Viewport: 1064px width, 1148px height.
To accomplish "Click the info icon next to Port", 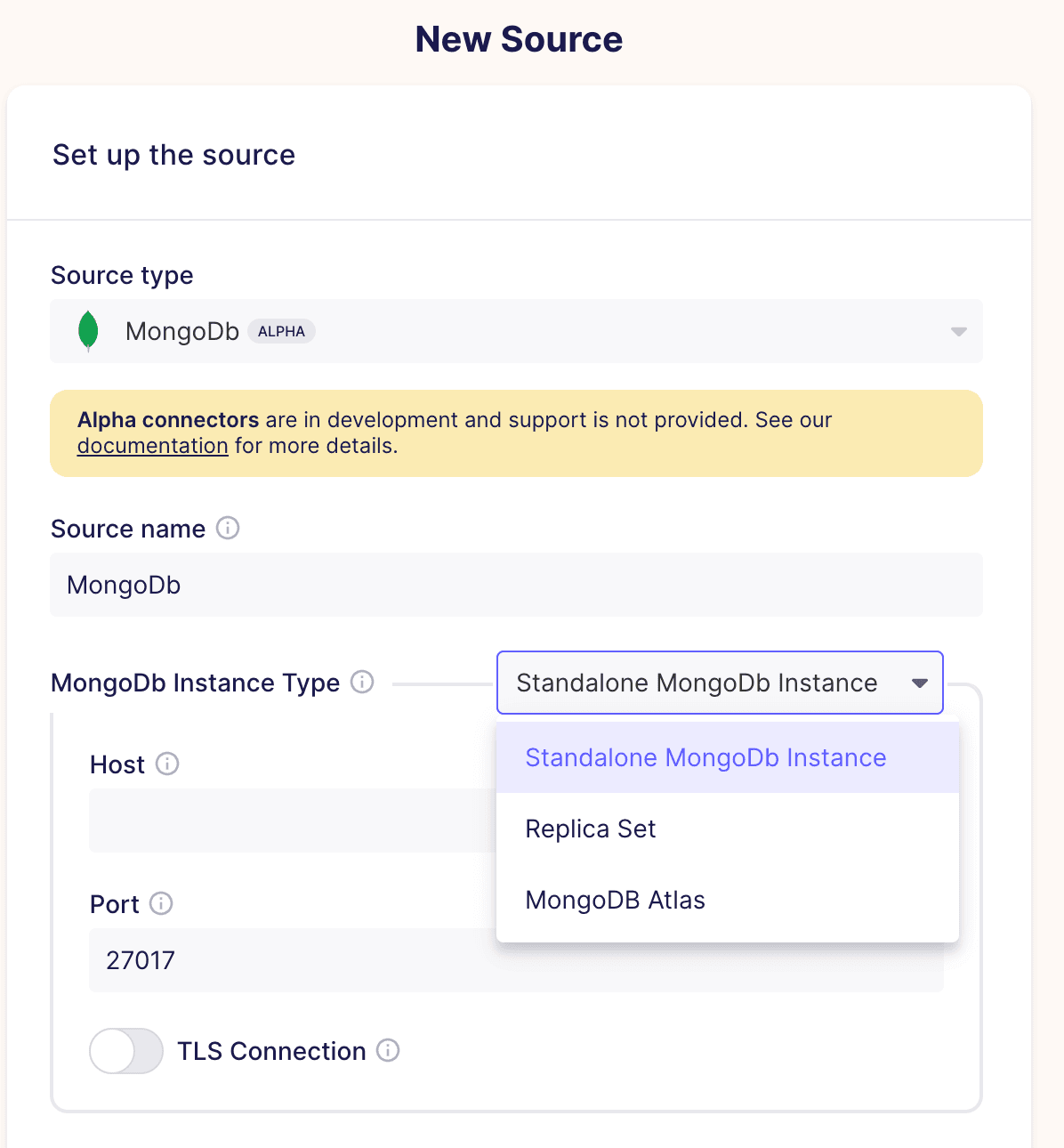I will click(161, 904).
